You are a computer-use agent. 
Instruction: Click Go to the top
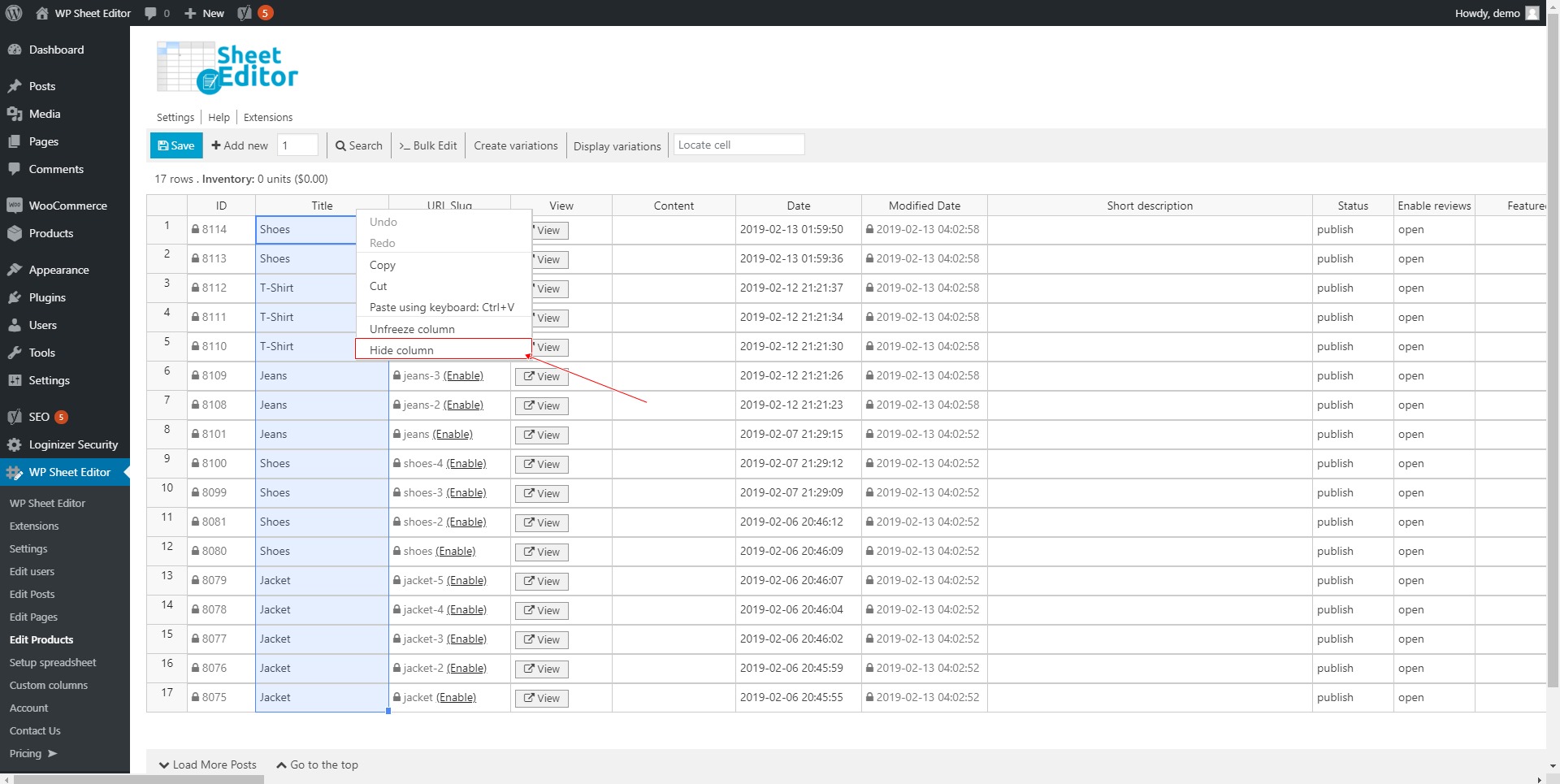(x=318, y=765)
